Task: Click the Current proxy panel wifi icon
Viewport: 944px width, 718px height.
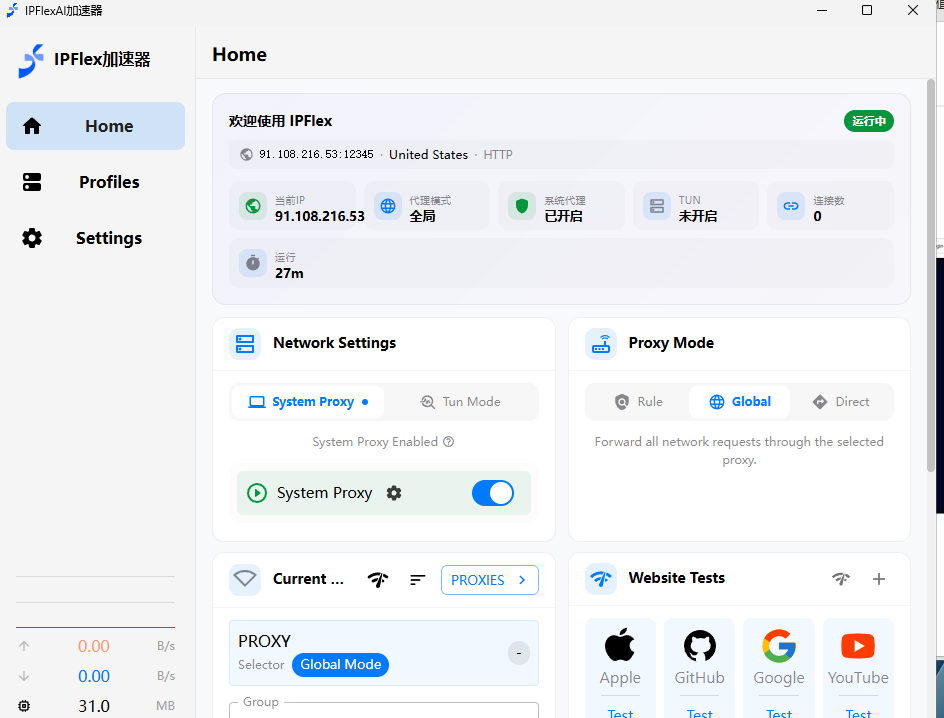Action: point(245,580)
